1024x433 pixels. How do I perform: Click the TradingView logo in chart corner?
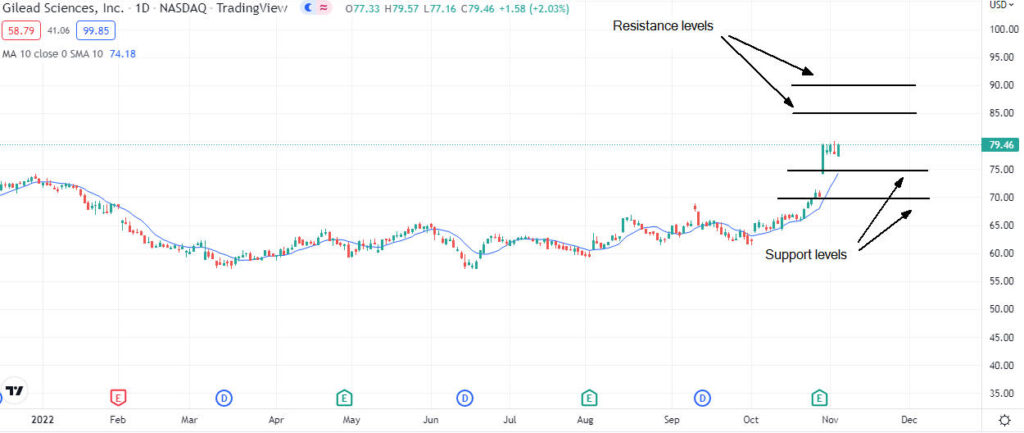14,391
